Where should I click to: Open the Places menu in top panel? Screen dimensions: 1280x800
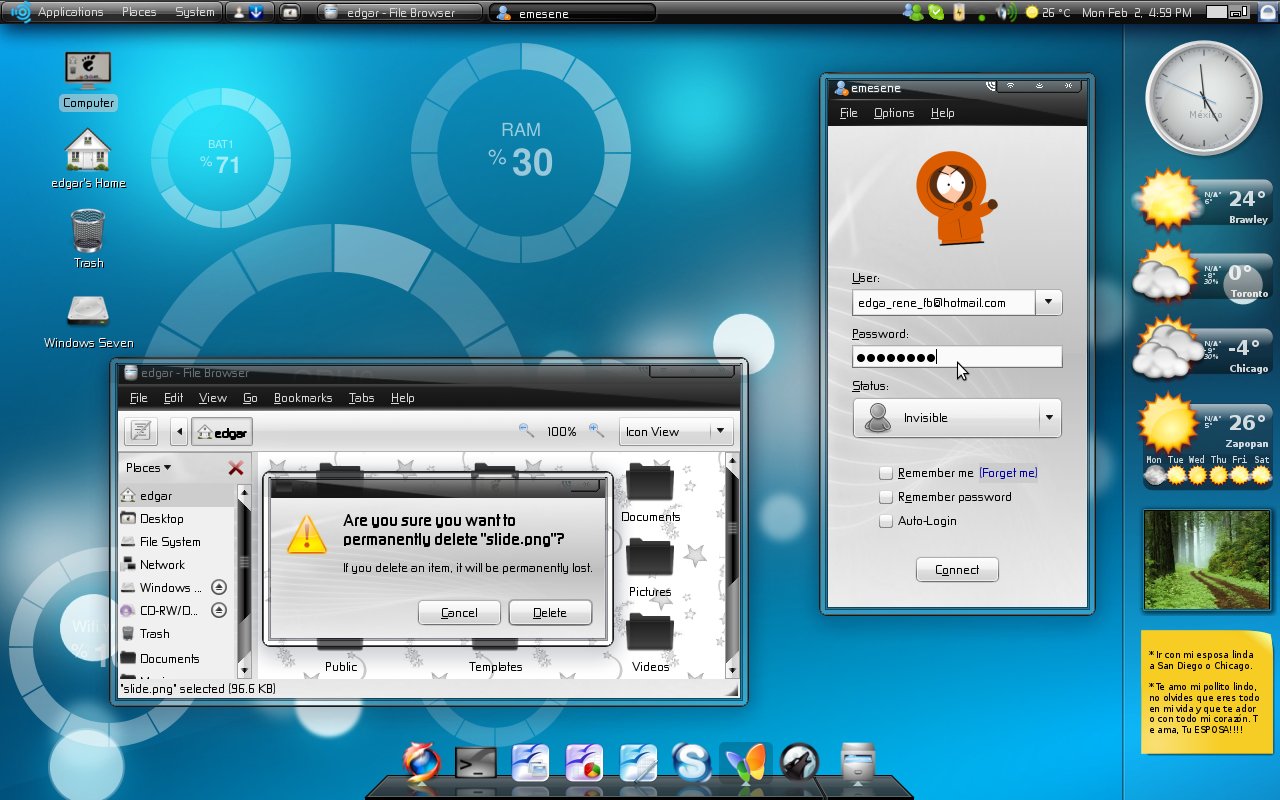[x=139, y=12]
